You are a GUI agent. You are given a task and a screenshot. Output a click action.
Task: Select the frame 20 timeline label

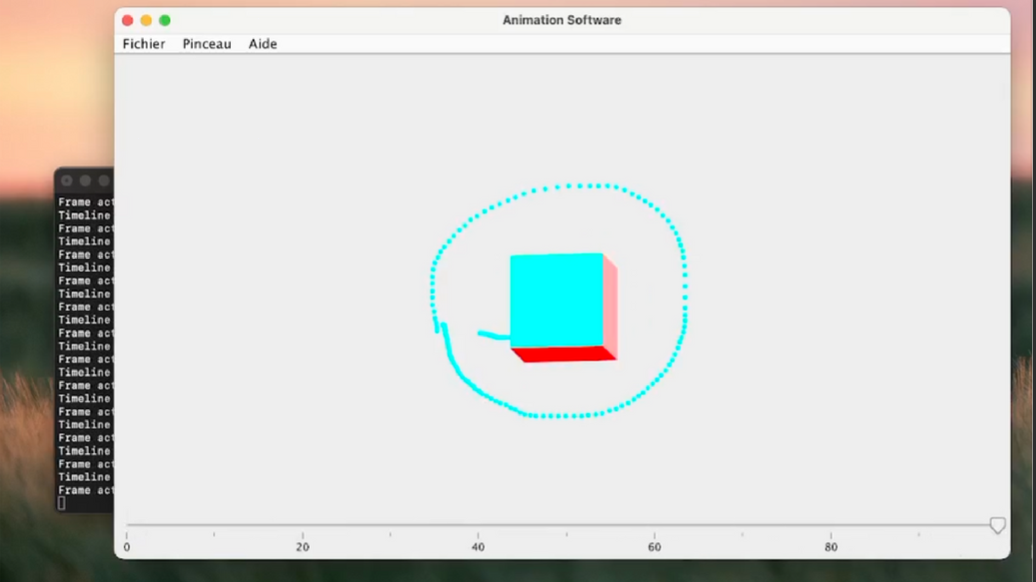(303, 547)
